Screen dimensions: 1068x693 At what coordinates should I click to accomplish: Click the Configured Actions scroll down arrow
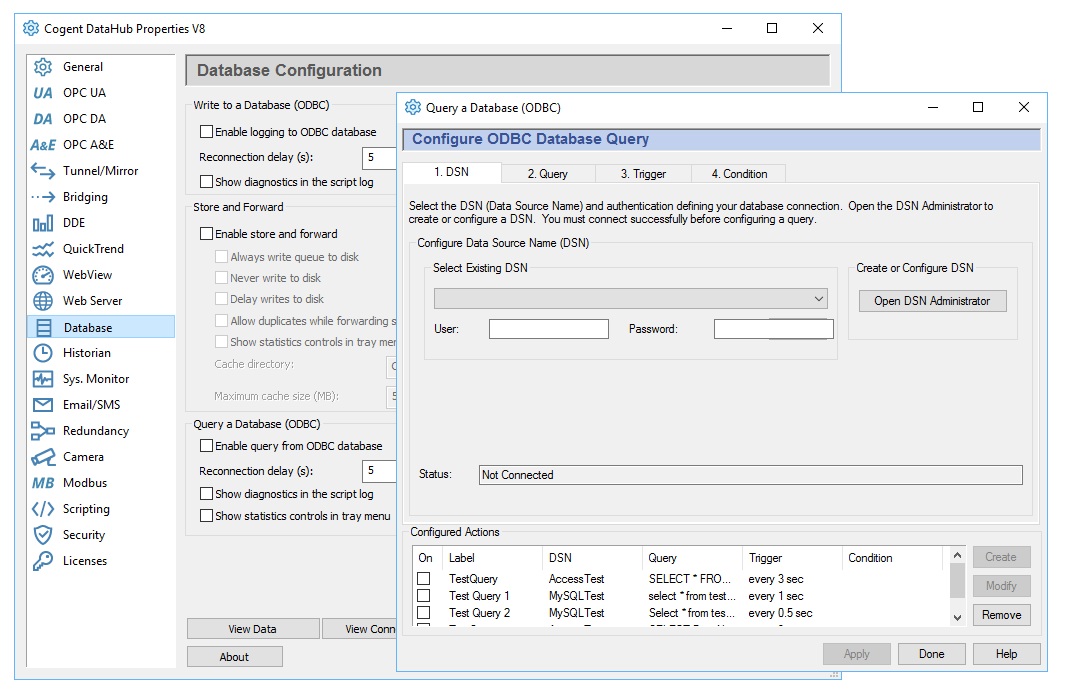click(957, 617)
